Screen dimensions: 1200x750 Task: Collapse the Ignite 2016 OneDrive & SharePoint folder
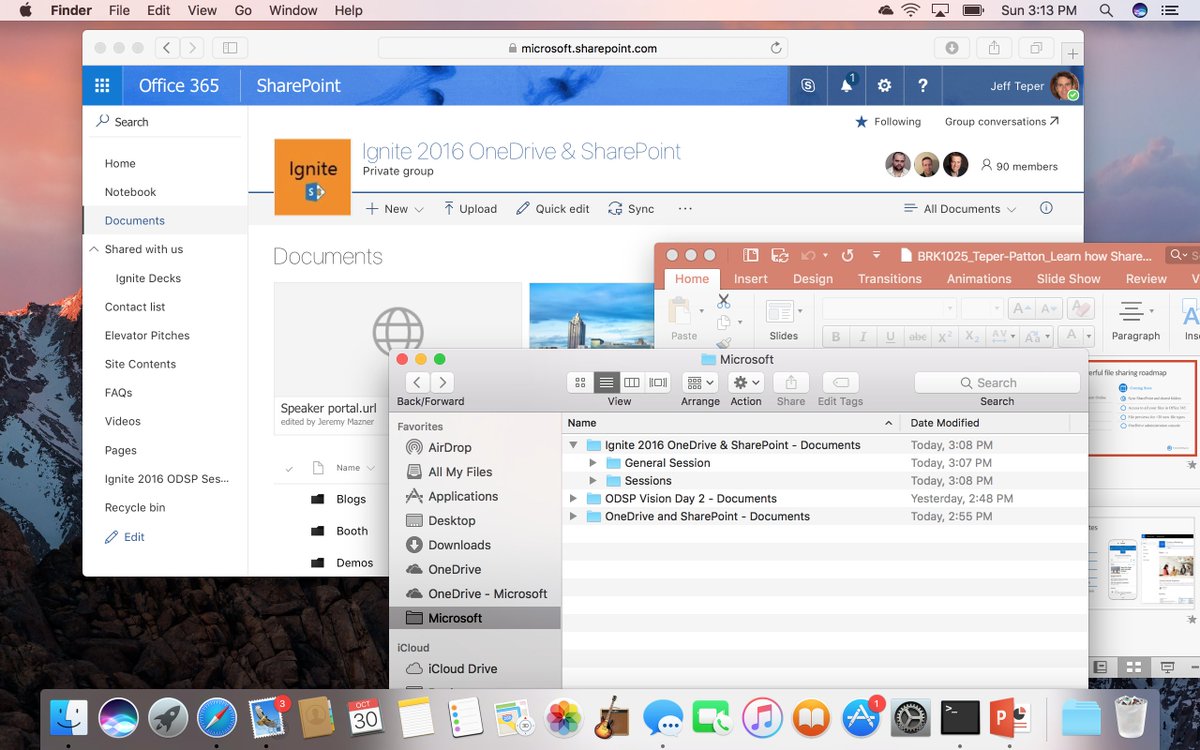pyautogui.click(x=573, y=445)
